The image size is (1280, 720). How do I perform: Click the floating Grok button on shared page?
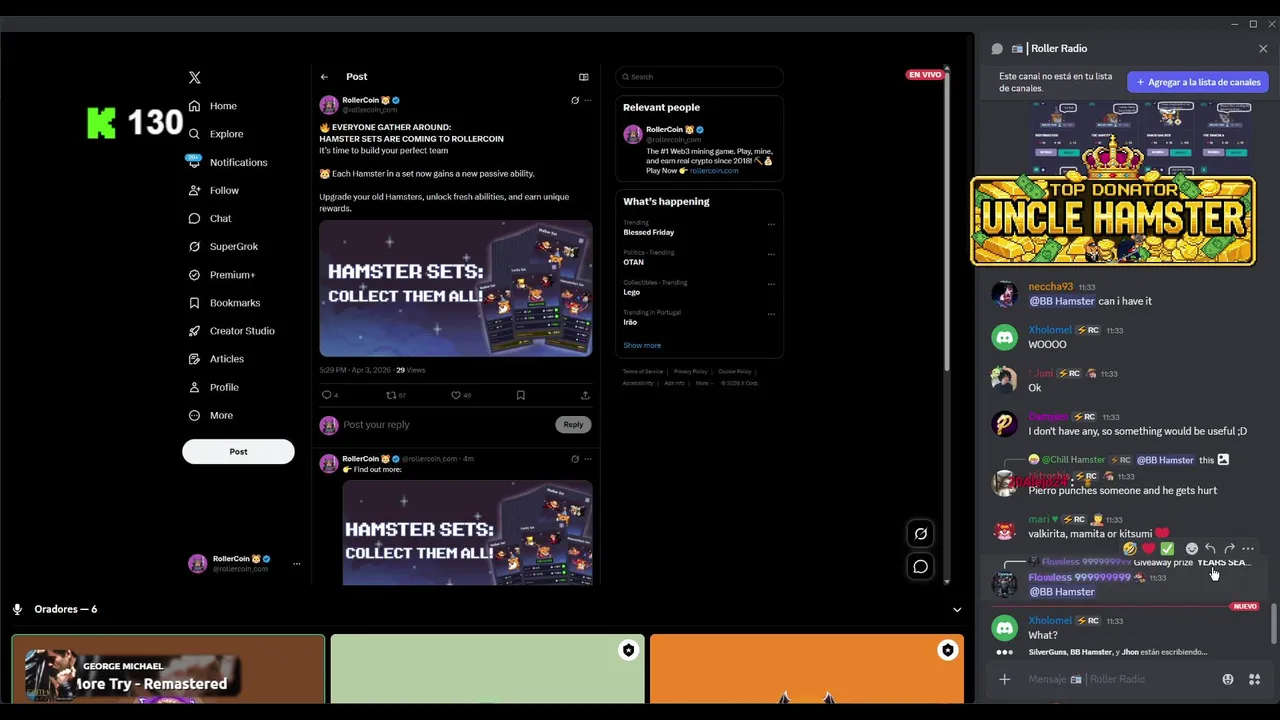pyautogui.click(x=921, y=534)
